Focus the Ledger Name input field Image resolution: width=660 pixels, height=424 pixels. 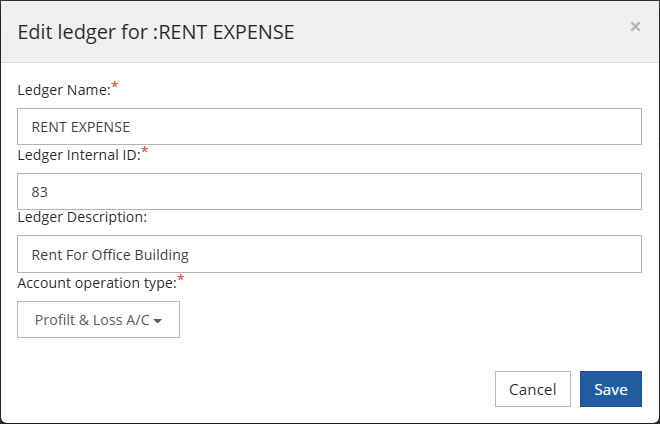(329, 126)
